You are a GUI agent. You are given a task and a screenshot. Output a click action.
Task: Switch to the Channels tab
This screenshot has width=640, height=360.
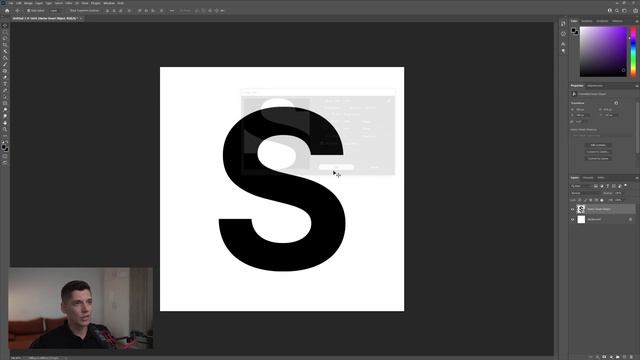(588, 178)
